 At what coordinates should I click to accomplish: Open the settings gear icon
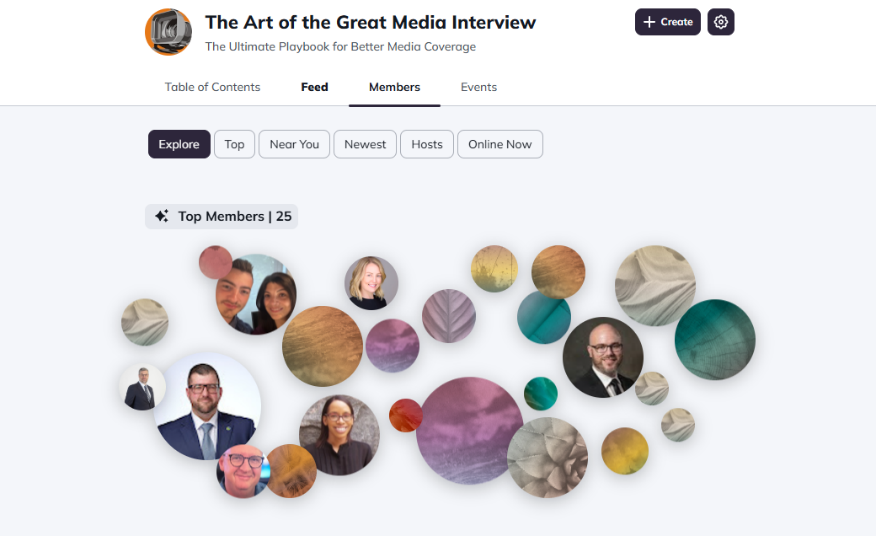tap(721, 22)
